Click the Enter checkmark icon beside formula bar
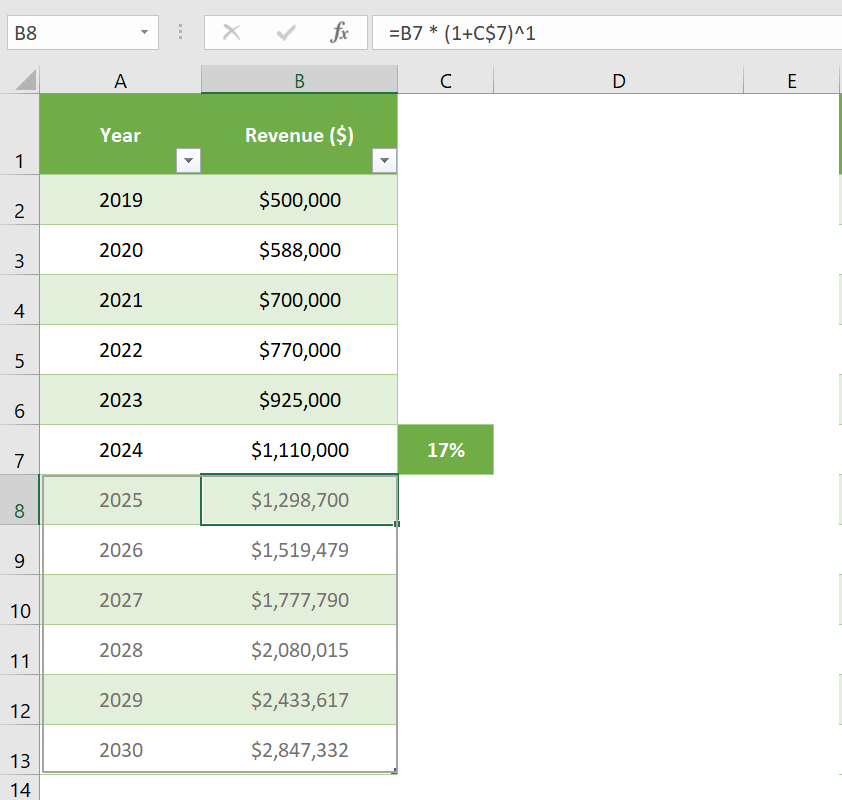Viewport: 842px width, 800px height. (285, 32)
